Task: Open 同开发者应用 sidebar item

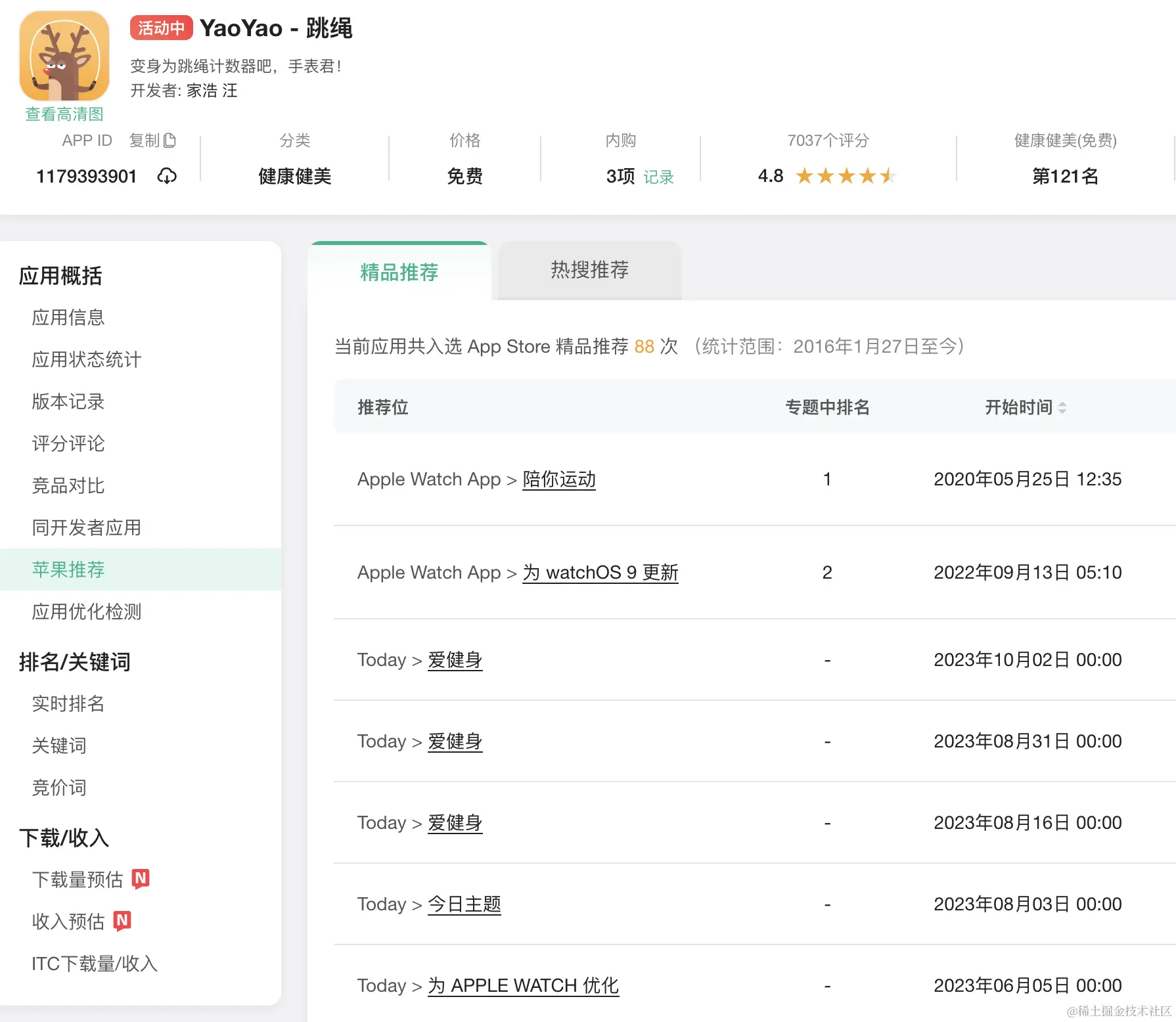Action: click(87, 528)
